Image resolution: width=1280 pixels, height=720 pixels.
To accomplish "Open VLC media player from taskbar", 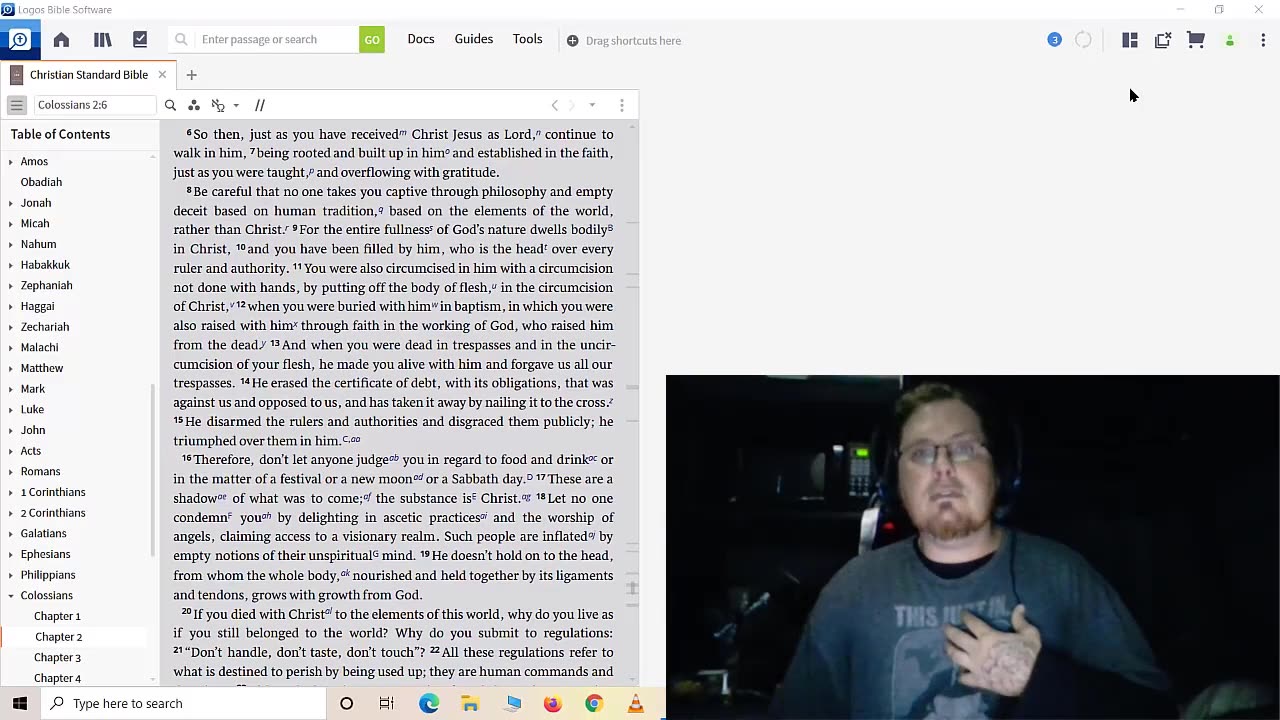I will tap(635, 703).
